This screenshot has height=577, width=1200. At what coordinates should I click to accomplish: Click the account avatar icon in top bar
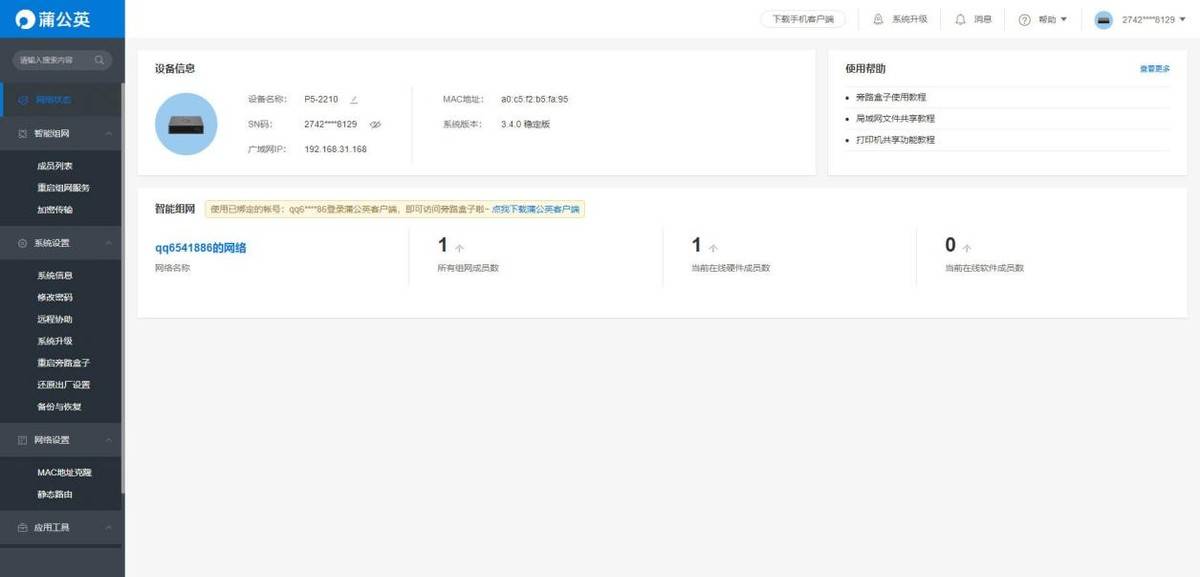[x=1103, y=20]
